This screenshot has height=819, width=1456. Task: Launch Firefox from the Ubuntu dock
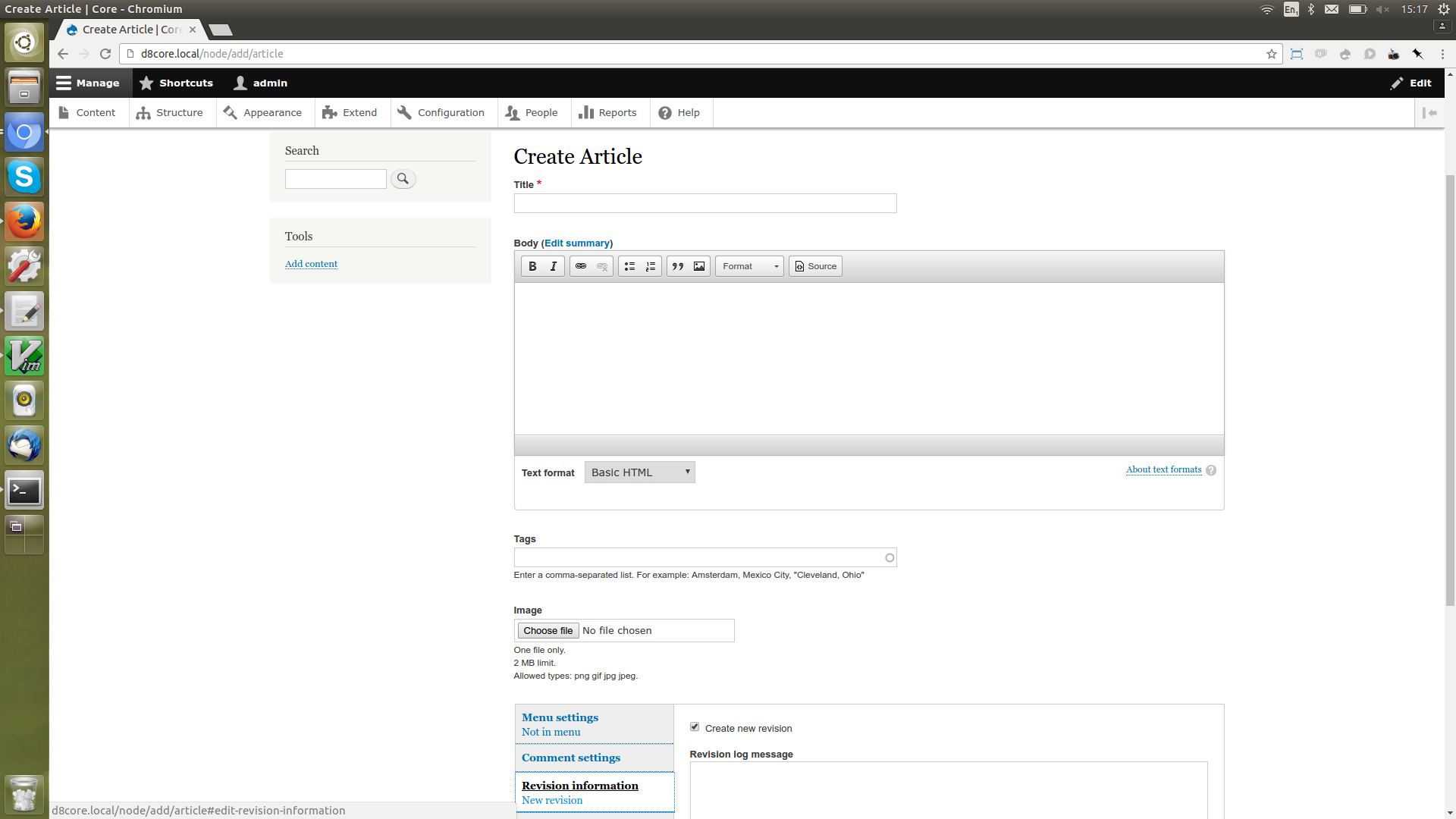[24, 221]
